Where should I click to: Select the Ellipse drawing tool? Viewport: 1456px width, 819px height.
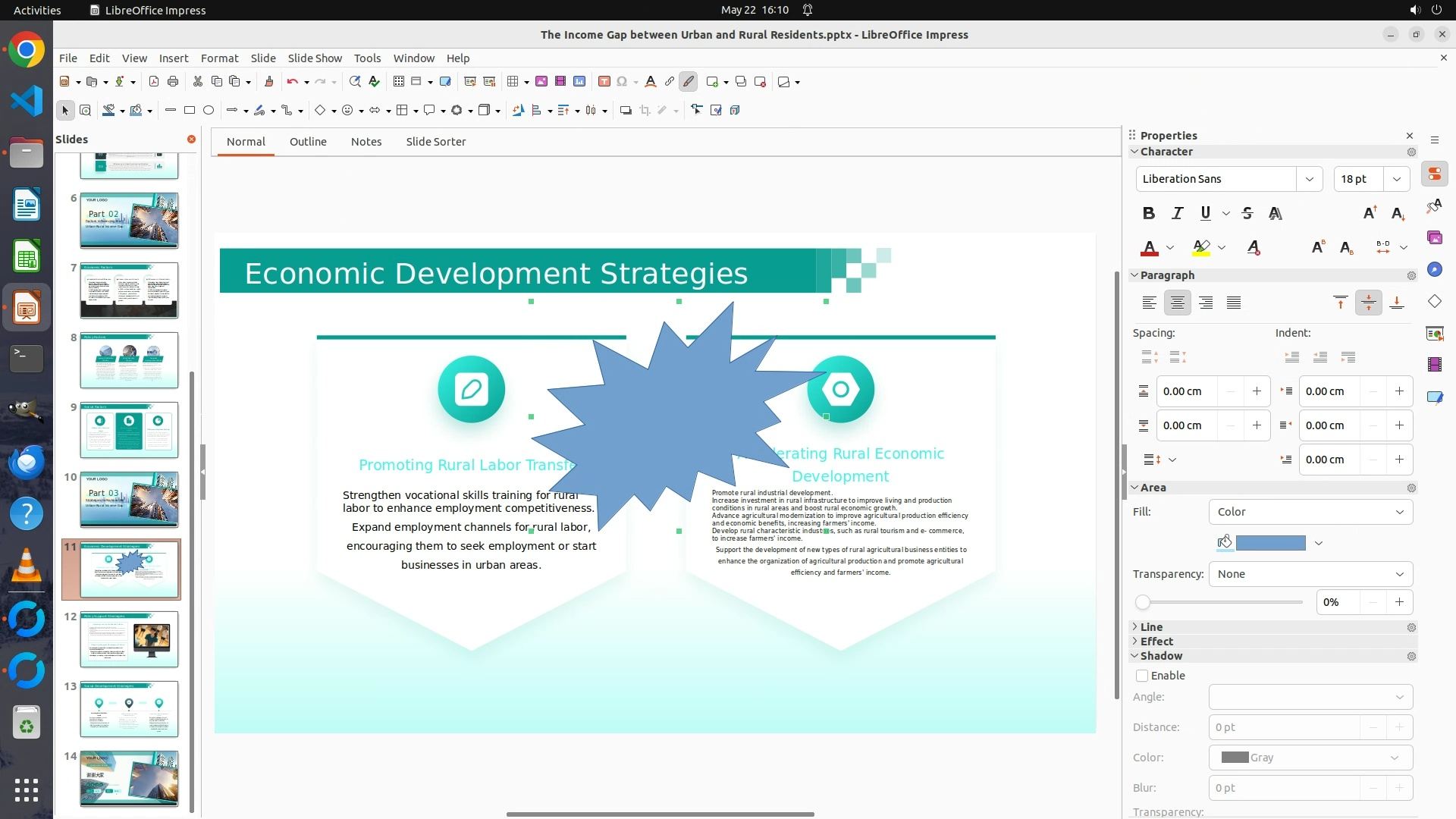[209, 110]
